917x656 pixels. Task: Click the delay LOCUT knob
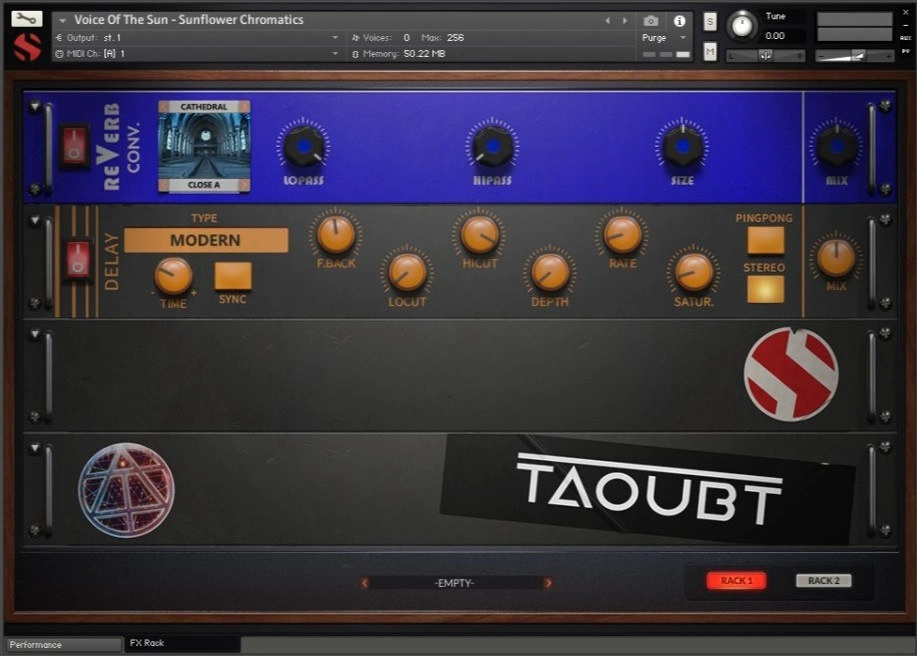point(407,273)
